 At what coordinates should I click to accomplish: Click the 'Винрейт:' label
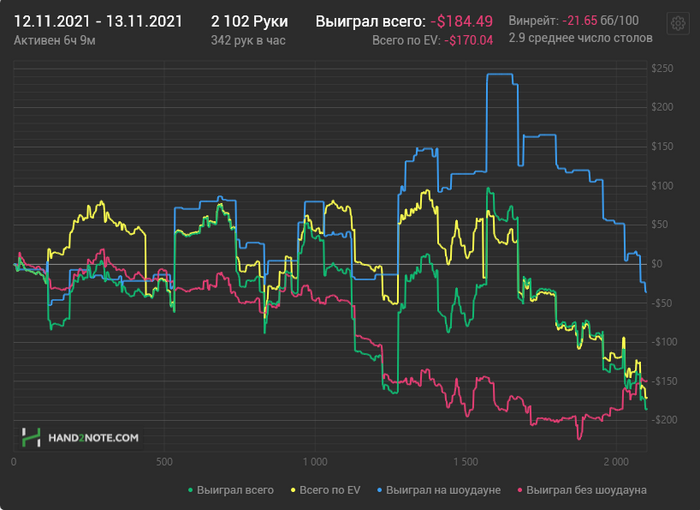533,21
